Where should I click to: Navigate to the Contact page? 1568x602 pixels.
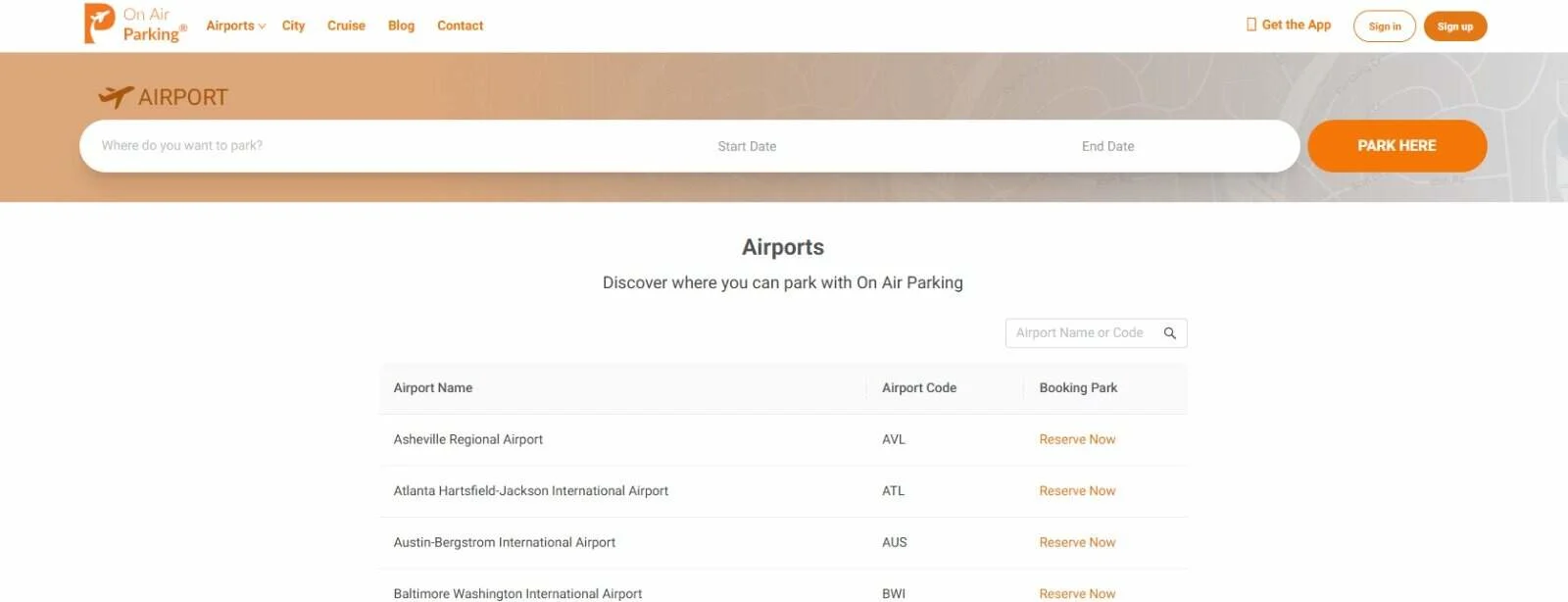(x=460, y=25)
